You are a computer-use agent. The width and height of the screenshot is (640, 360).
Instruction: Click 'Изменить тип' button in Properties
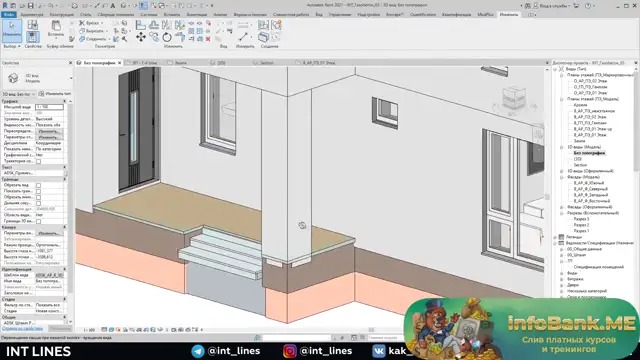[x=55, y=94]
